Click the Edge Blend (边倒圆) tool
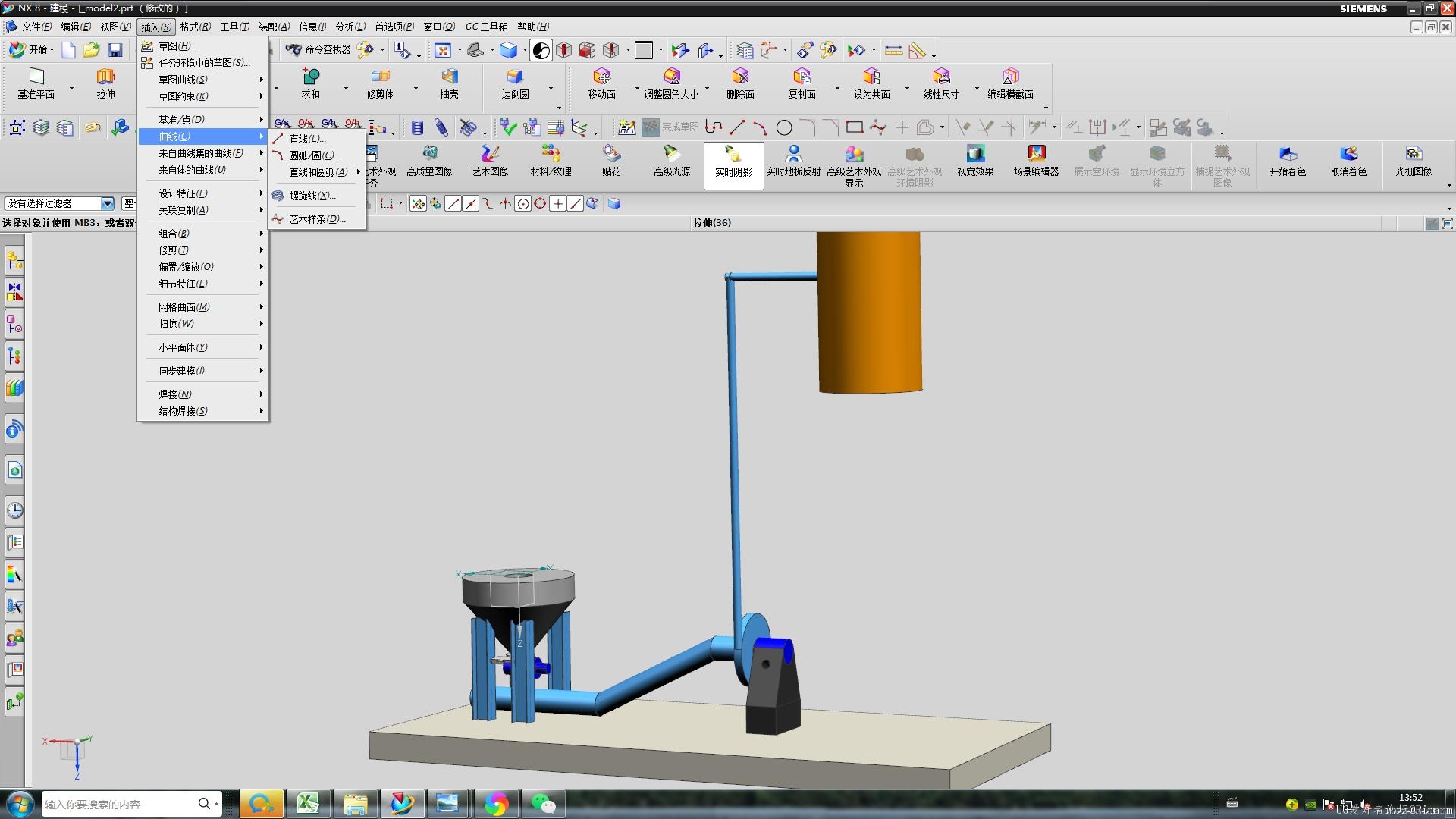This screenshot has width=1456, height=819. pyautogui.click(x=515, y=83)
